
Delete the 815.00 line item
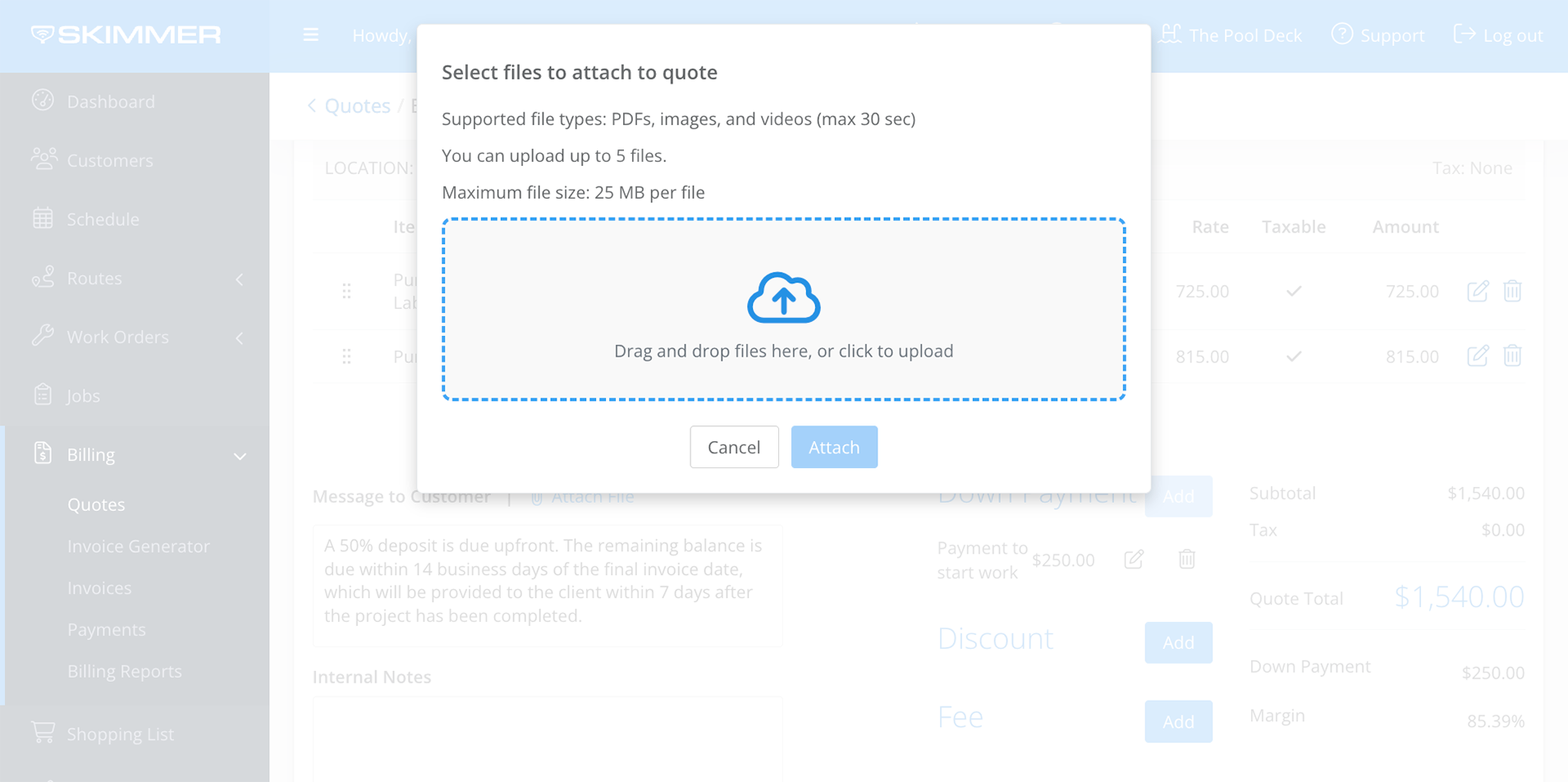pos(1512,356)
